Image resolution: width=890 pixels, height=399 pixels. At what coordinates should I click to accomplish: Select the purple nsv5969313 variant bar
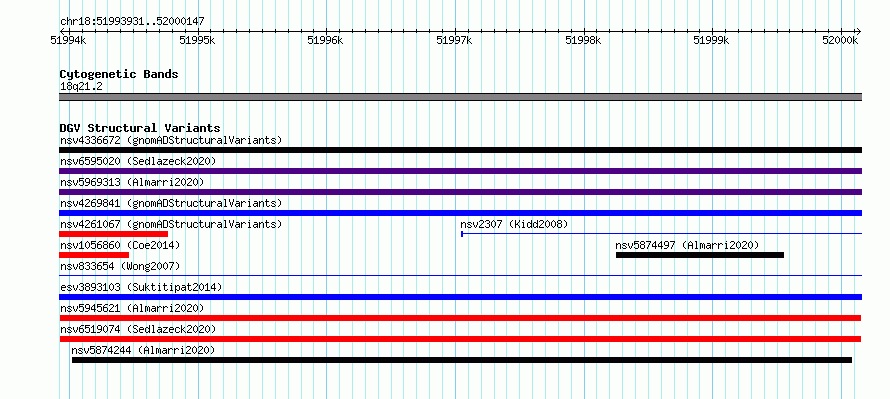[x=460, y=192]
